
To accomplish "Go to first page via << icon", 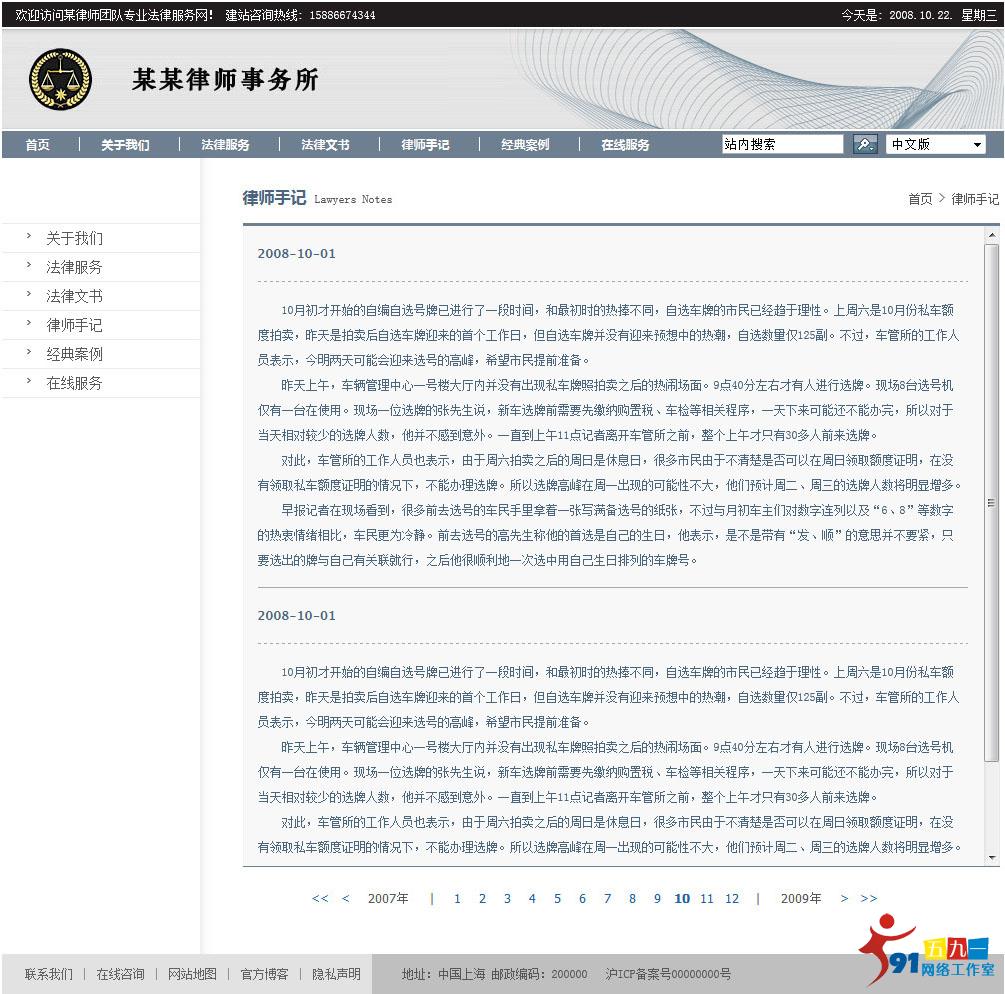I will (x=320, y=899).
